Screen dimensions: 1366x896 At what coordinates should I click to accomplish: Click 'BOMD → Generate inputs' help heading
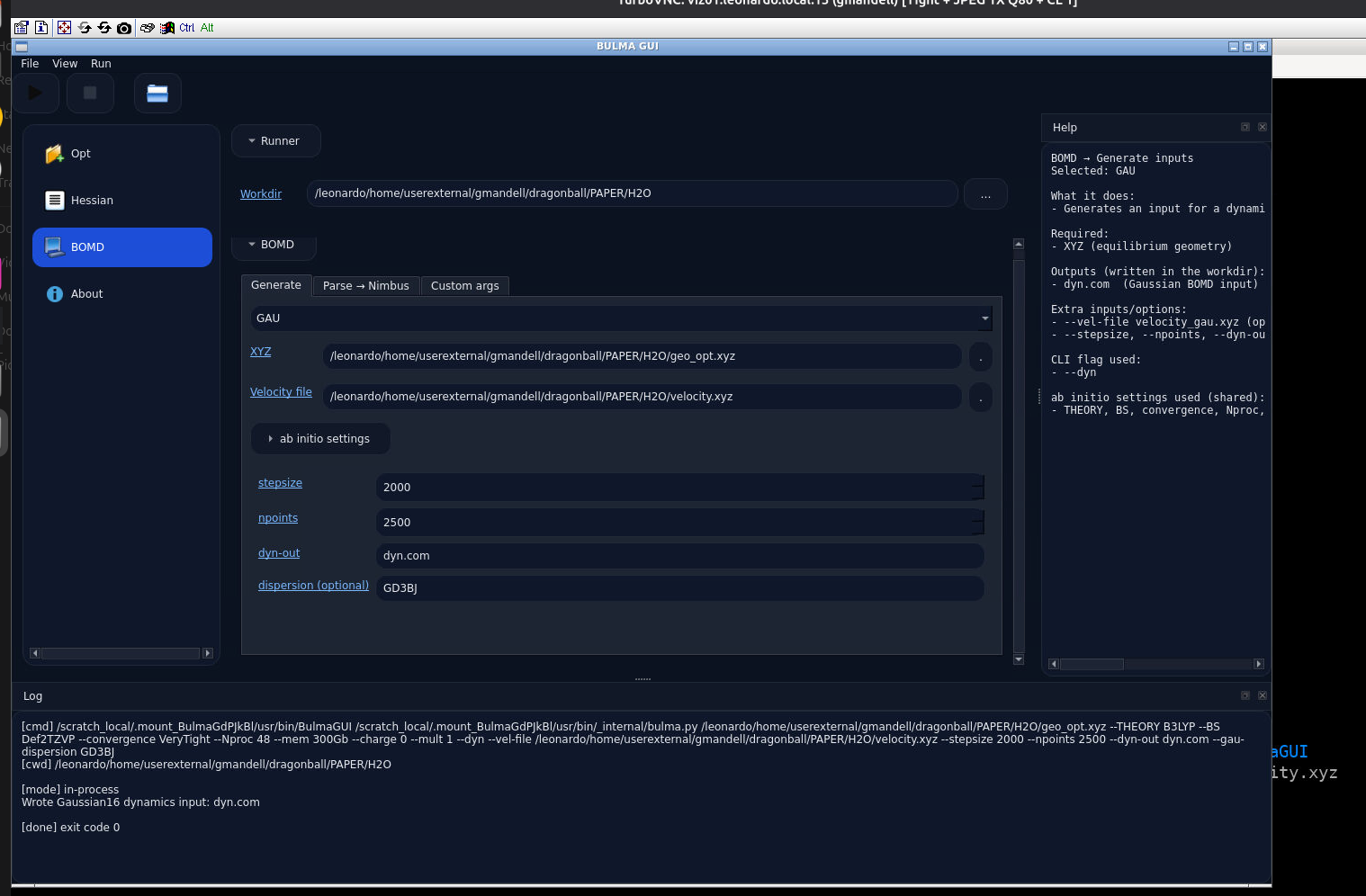click(x=1122, y=158)
